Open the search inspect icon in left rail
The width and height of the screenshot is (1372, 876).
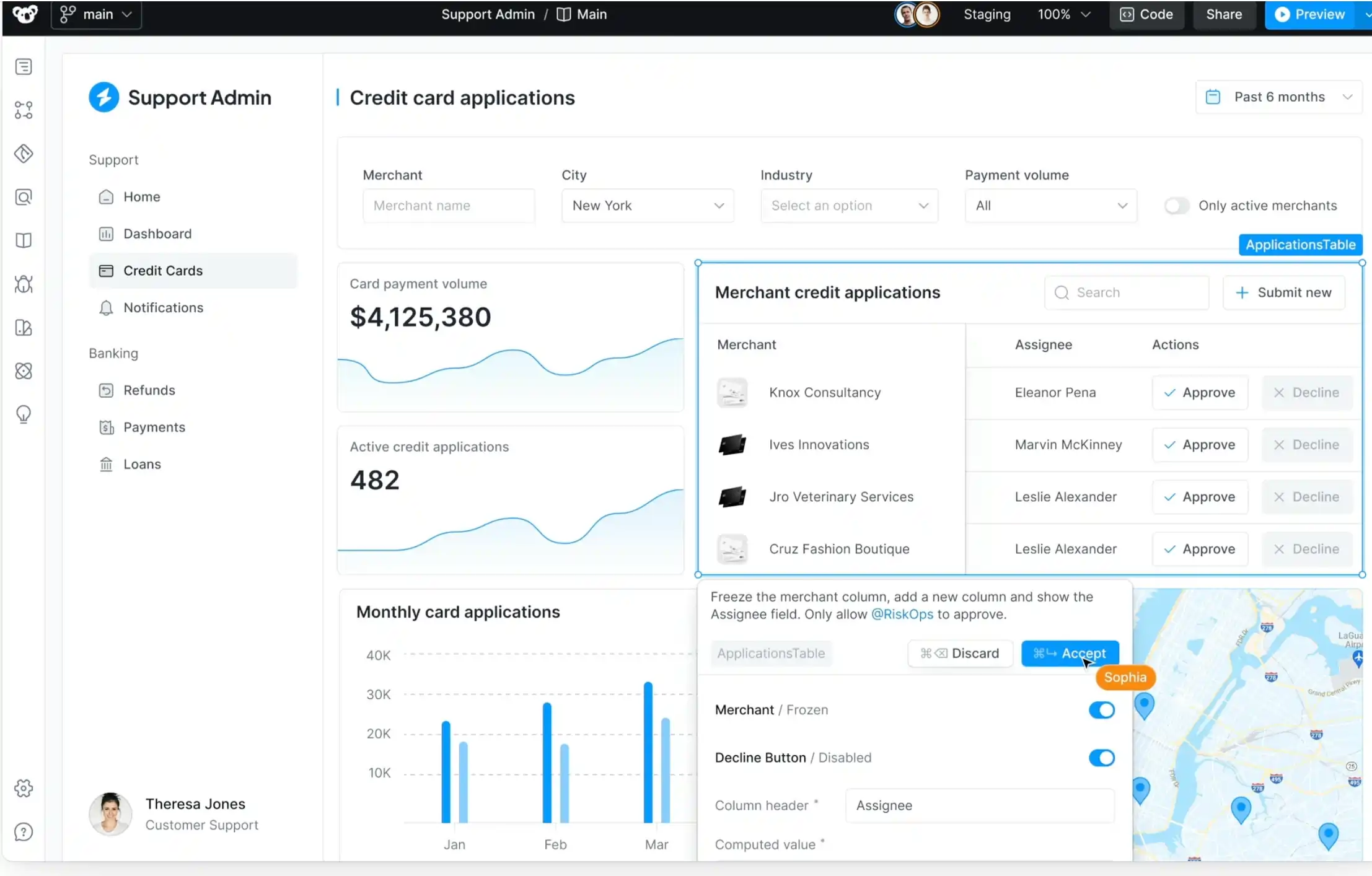(24, 197)
